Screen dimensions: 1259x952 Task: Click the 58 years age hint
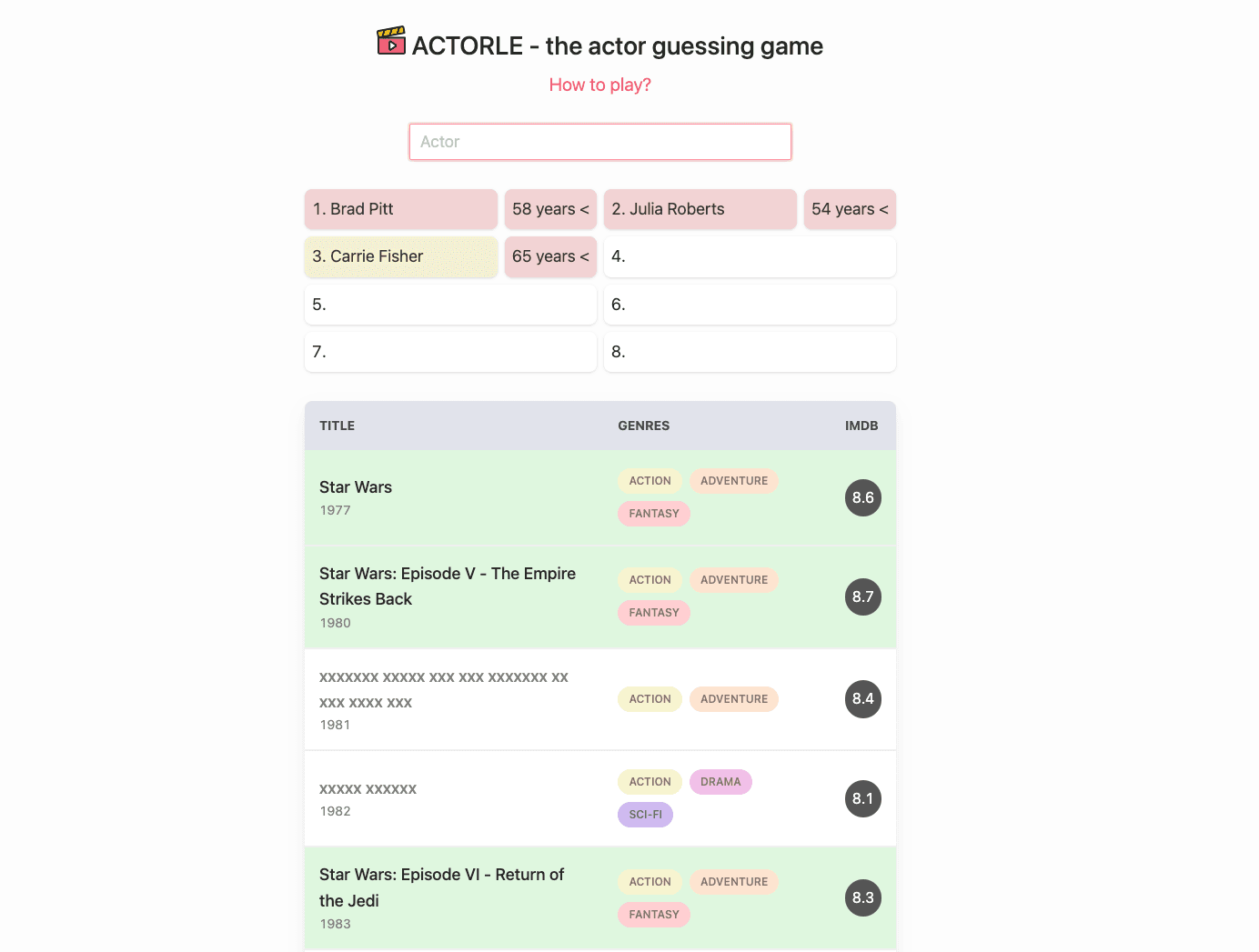click(x=550, y=209)
